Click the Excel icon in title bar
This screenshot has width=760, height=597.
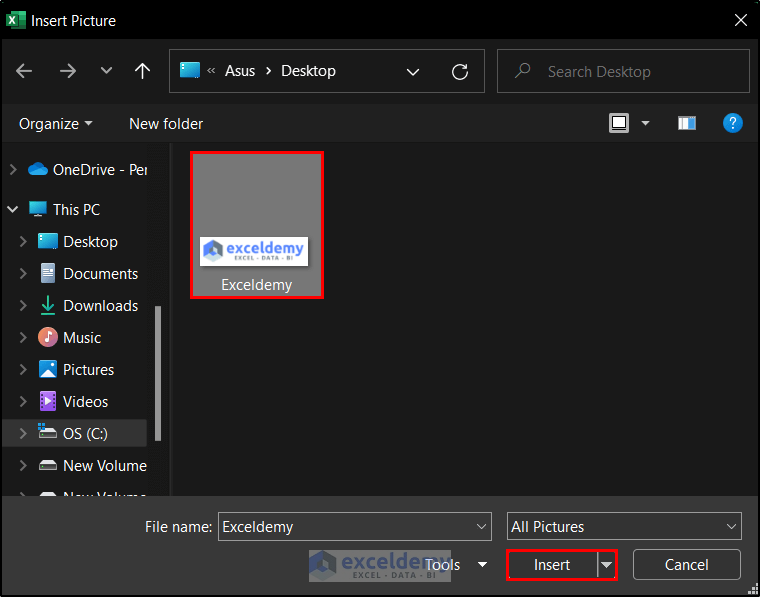coord(16,20)
